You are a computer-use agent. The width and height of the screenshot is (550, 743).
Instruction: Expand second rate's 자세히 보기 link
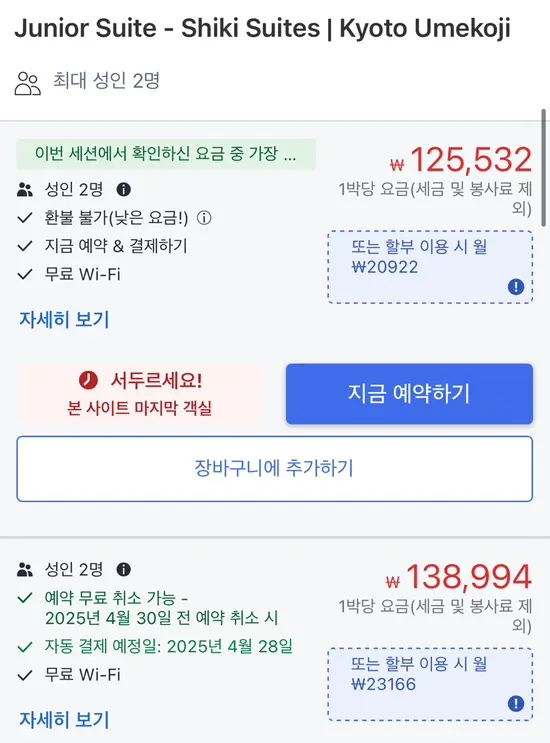64,719
